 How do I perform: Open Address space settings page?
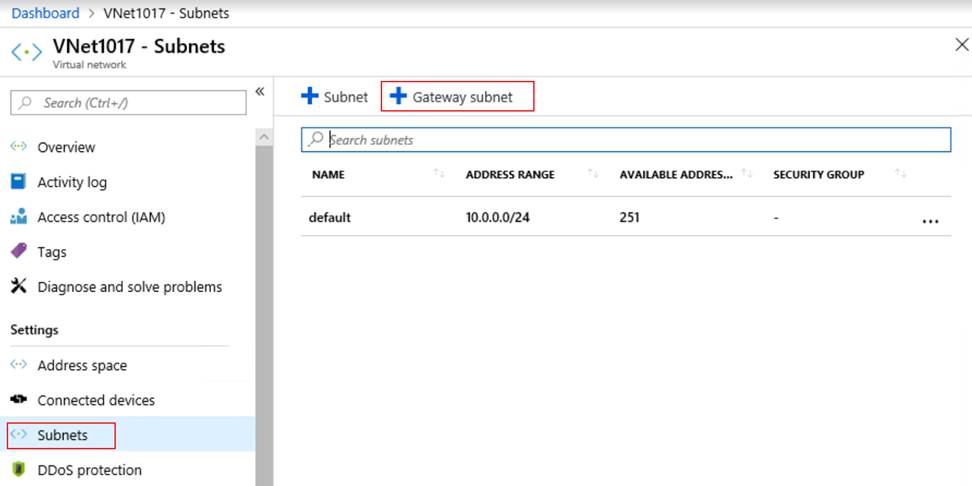82,366
